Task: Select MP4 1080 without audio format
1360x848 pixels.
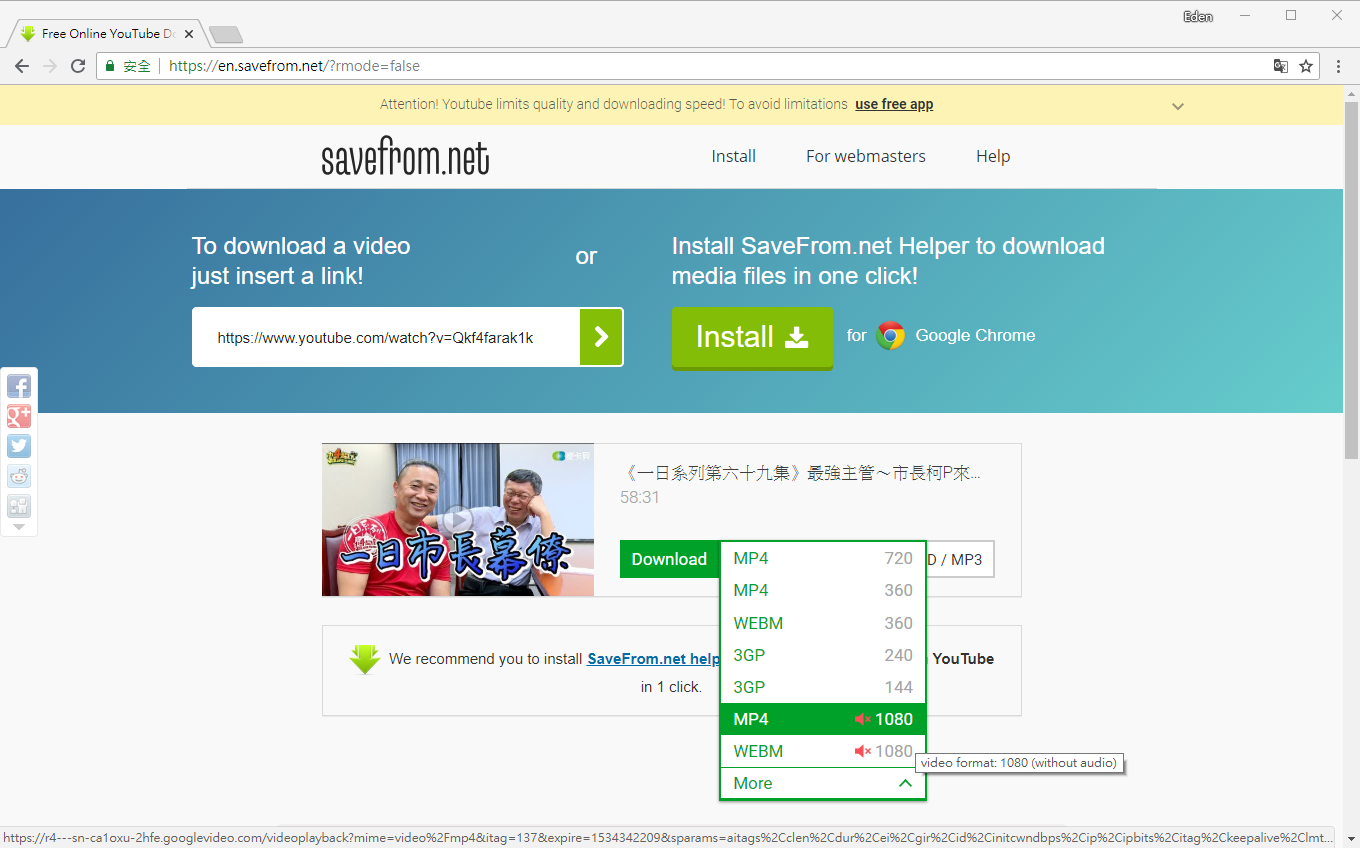Action: coord(823,719)
